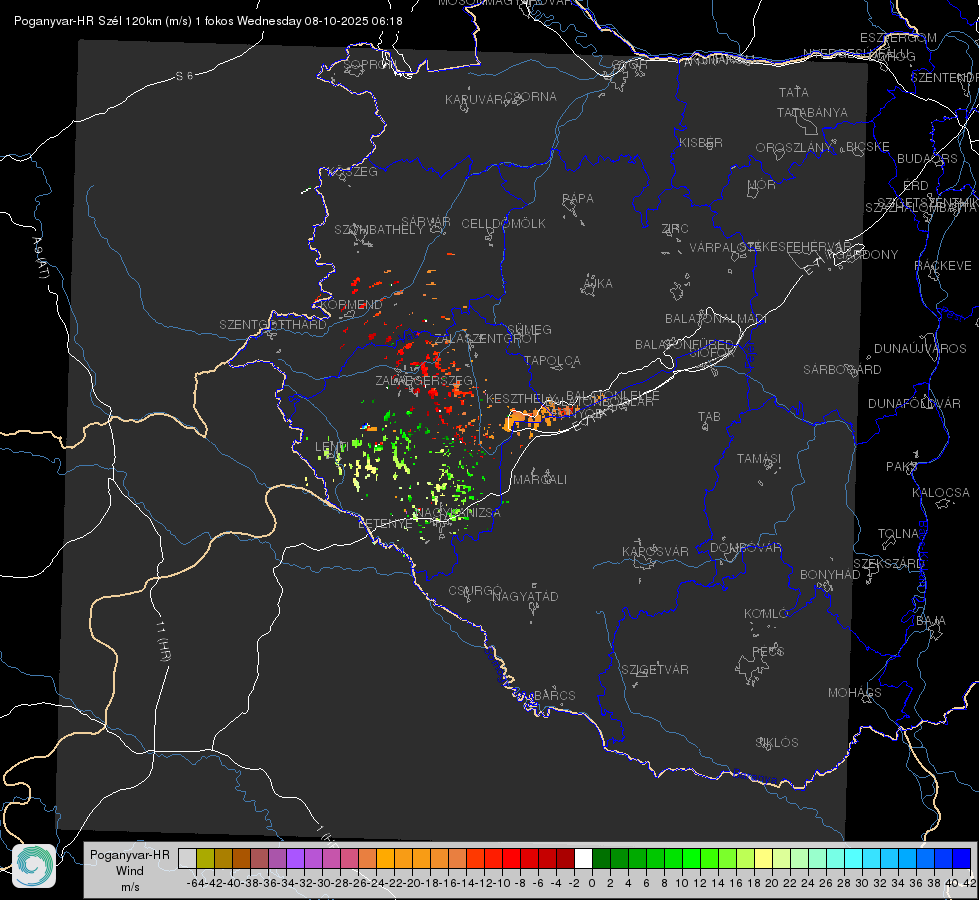Click the MOHACS city label
Viewport: 979px width, 900px height.
(x=854, y=693)
